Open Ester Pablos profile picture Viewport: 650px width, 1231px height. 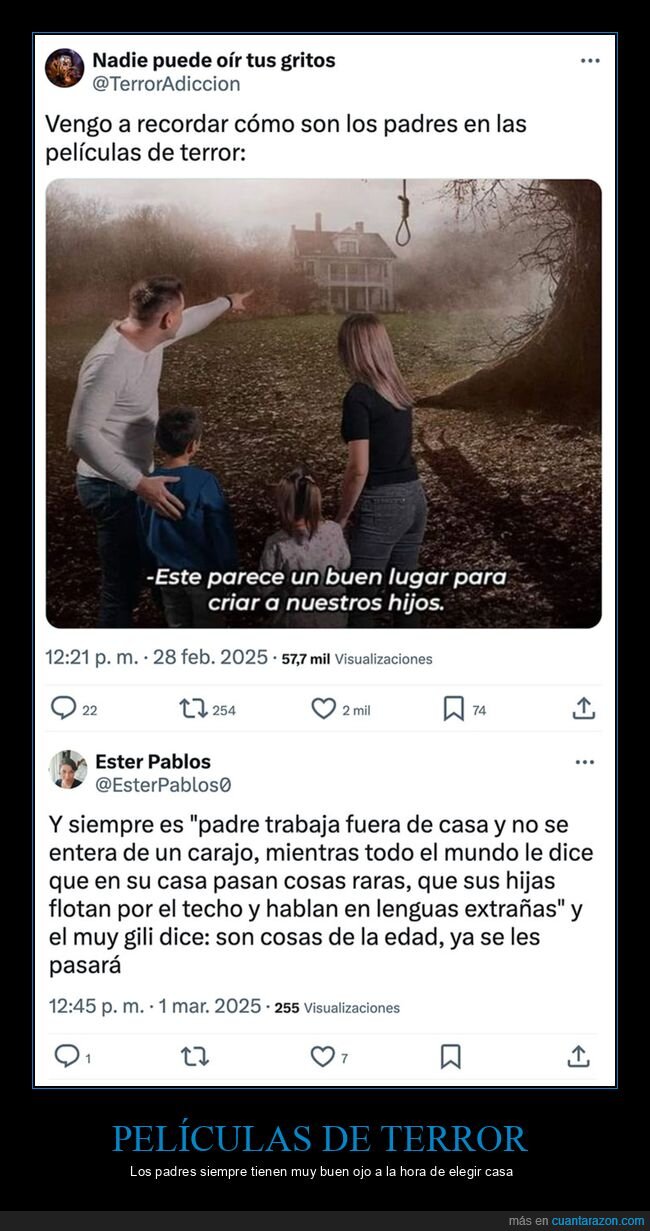point(68,770)
